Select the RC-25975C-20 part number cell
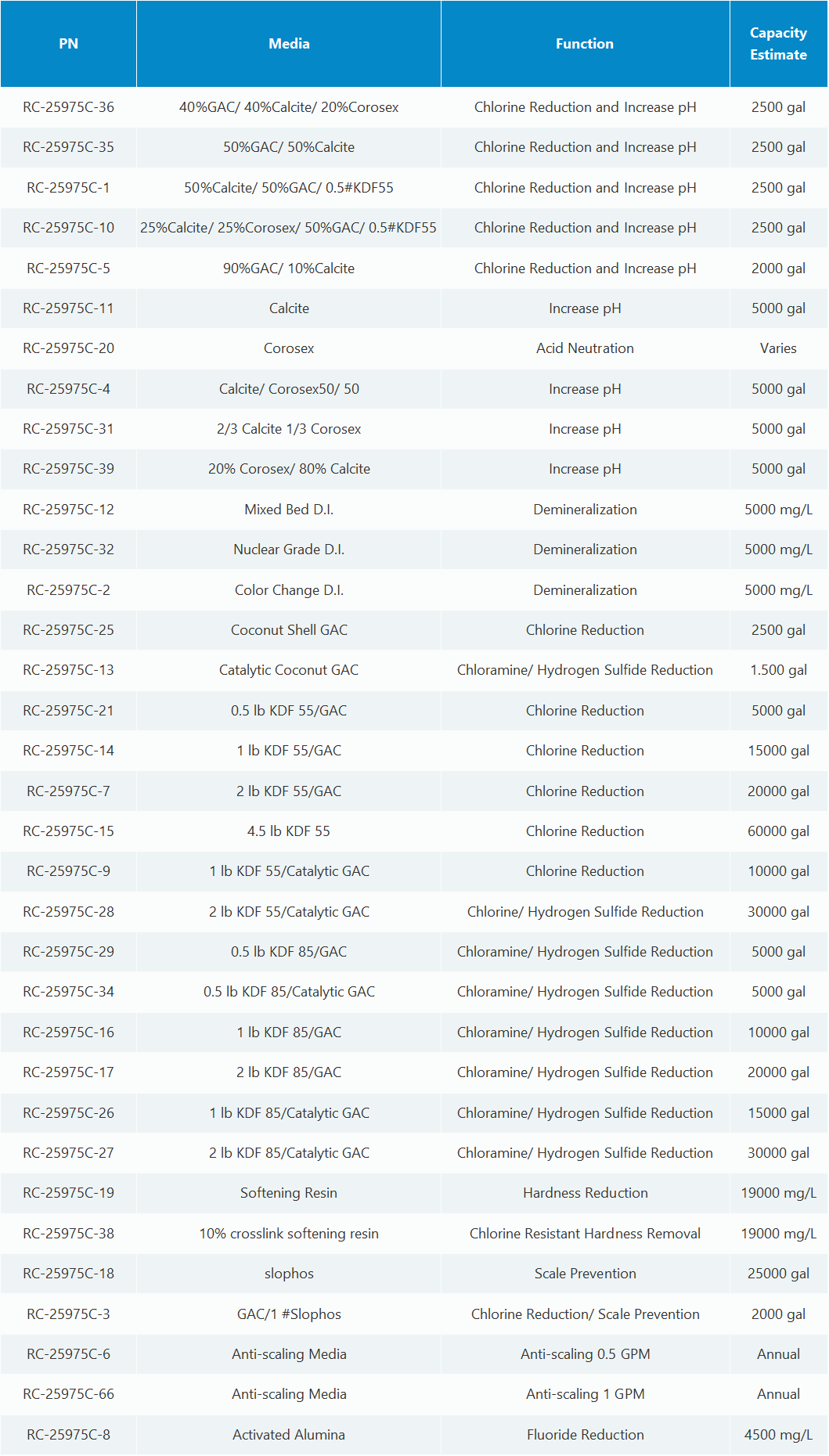This screenshot has width=829, height=1456. tap(68, 348)
